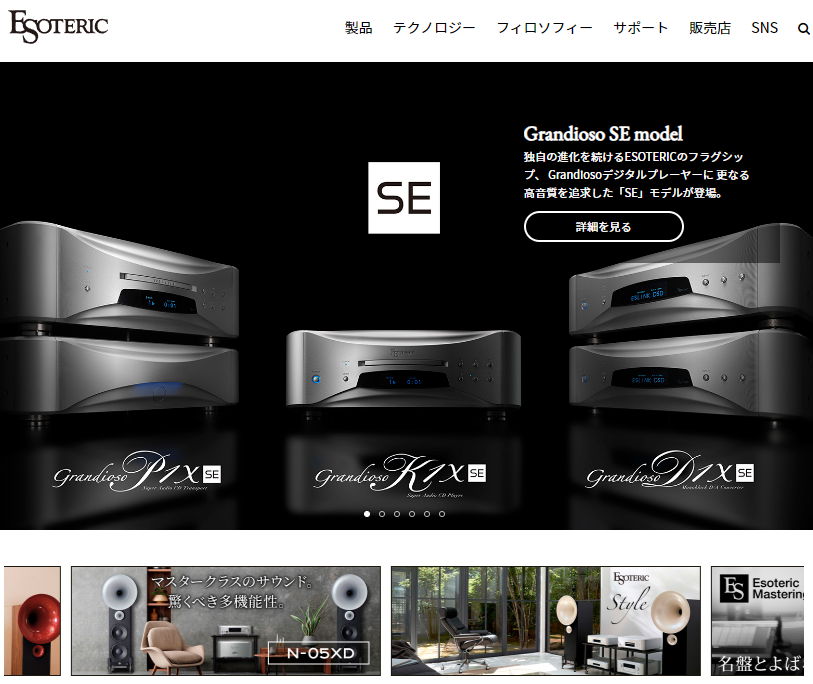Select the last carousel slide dot
This screenshot has height=684, width=813.
pyautogui.click(x=442, y=514)
